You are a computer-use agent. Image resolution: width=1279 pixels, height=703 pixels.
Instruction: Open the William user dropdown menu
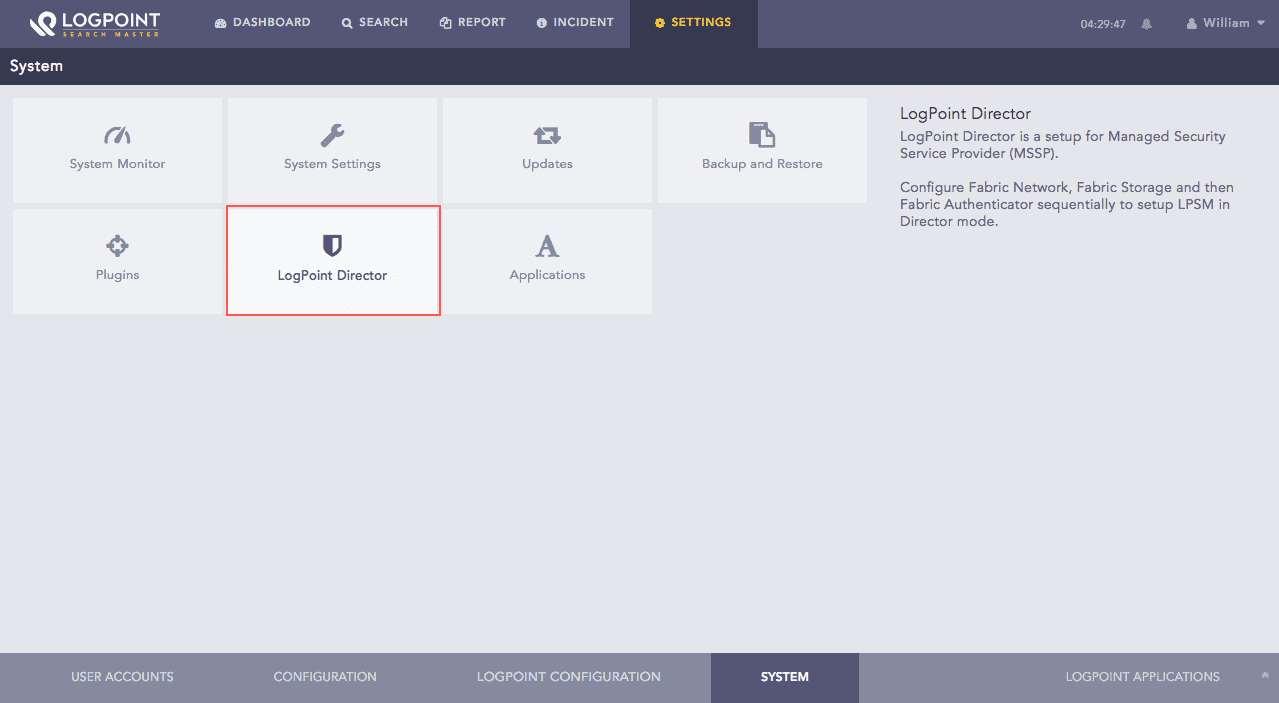point(1225,23)
